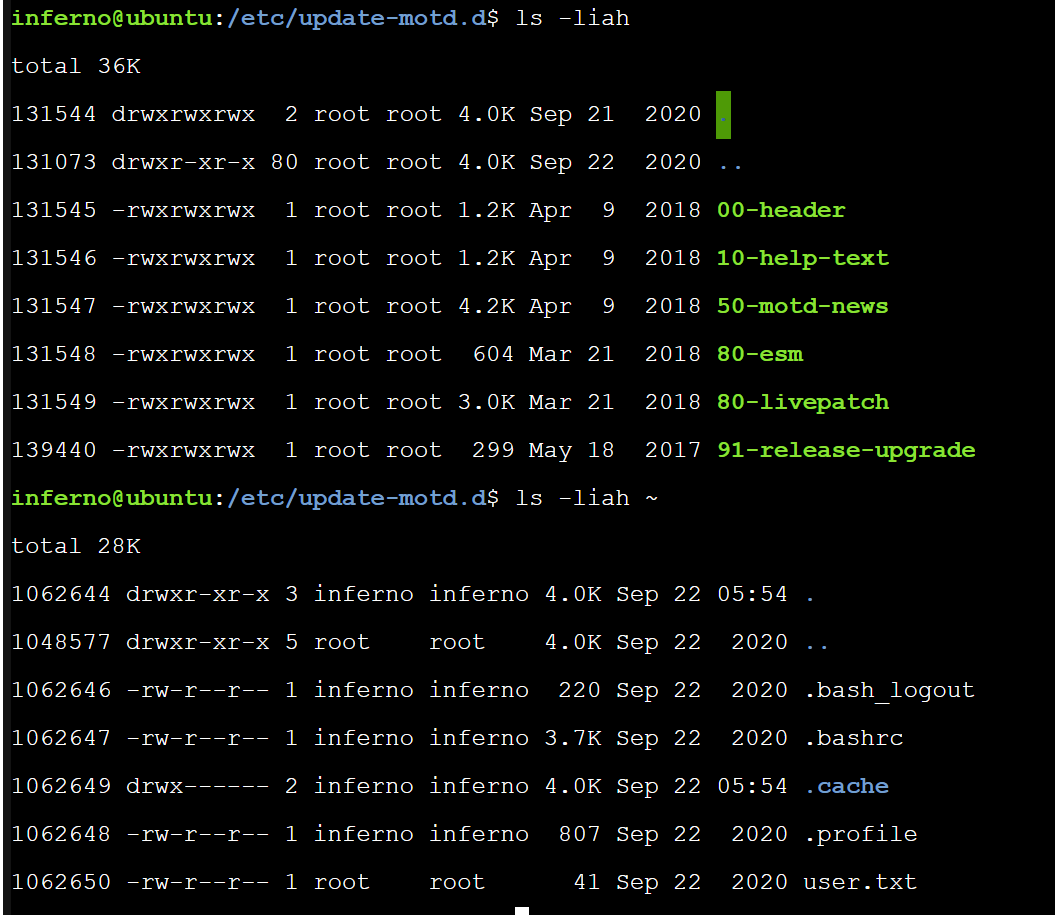Viewport: 1055px width, 915px height.
Task: Select the 80-livepatch file name
Action: click(802, 402)
